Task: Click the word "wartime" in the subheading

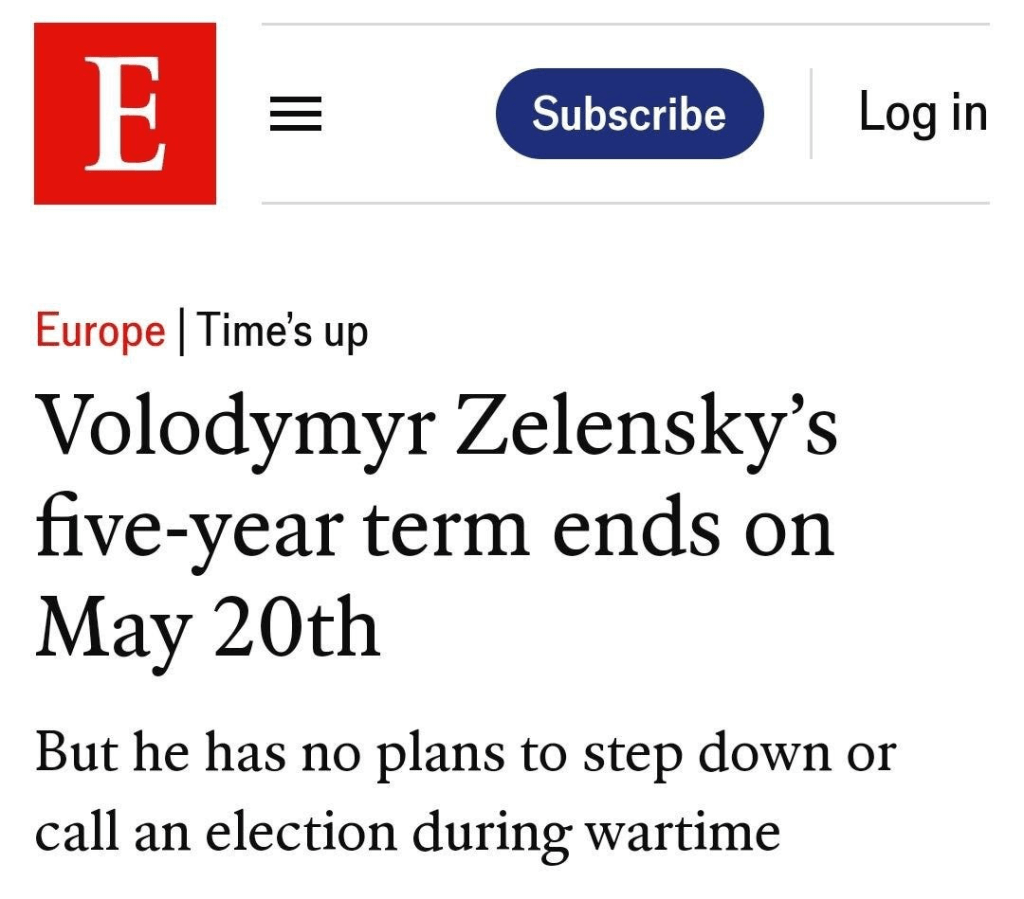Action: coord(682,832)
